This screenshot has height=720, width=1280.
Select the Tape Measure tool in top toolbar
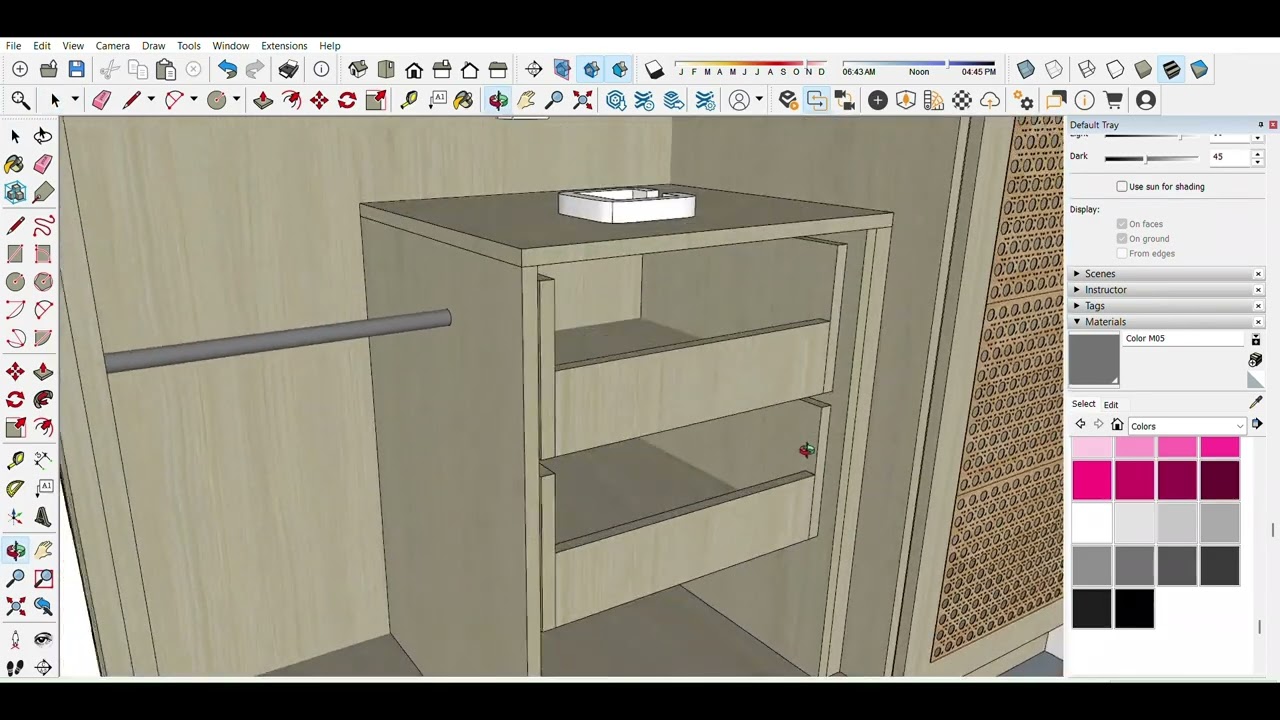point(409,100)
